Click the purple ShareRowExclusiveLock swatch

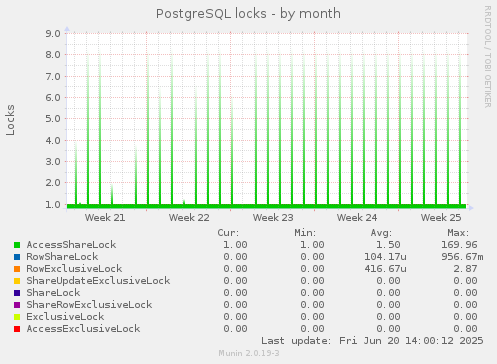click(17, 305)
